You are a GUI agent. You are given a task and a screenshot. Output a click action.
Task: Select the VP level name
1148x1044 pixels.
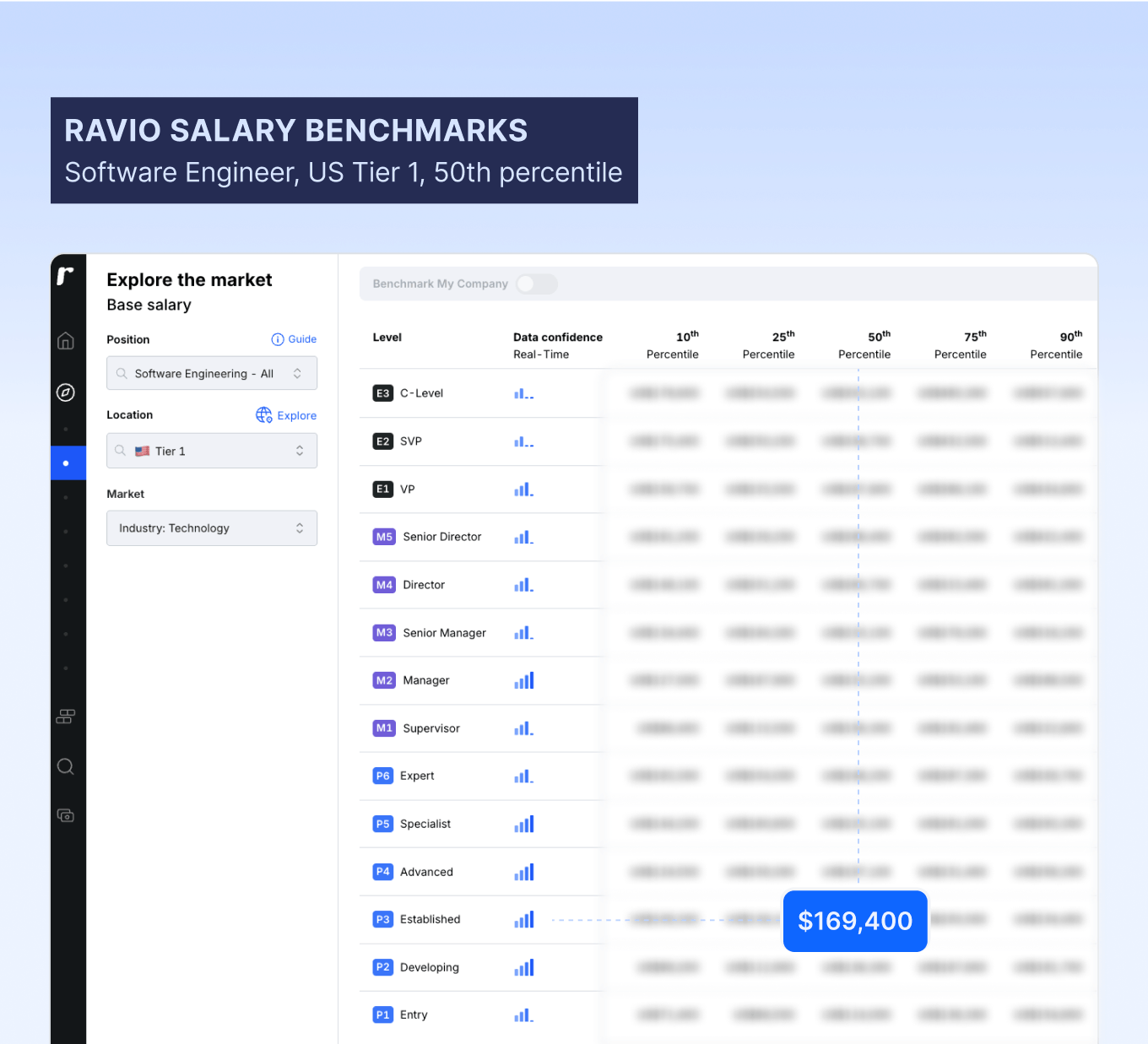pos(408,490)
